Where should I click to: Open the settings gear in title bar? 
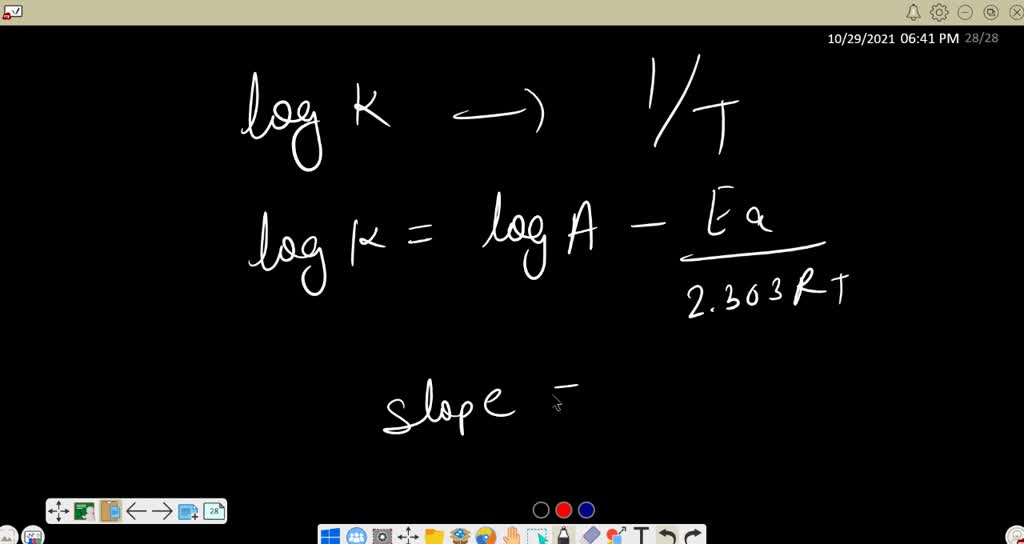coord(939,12)
